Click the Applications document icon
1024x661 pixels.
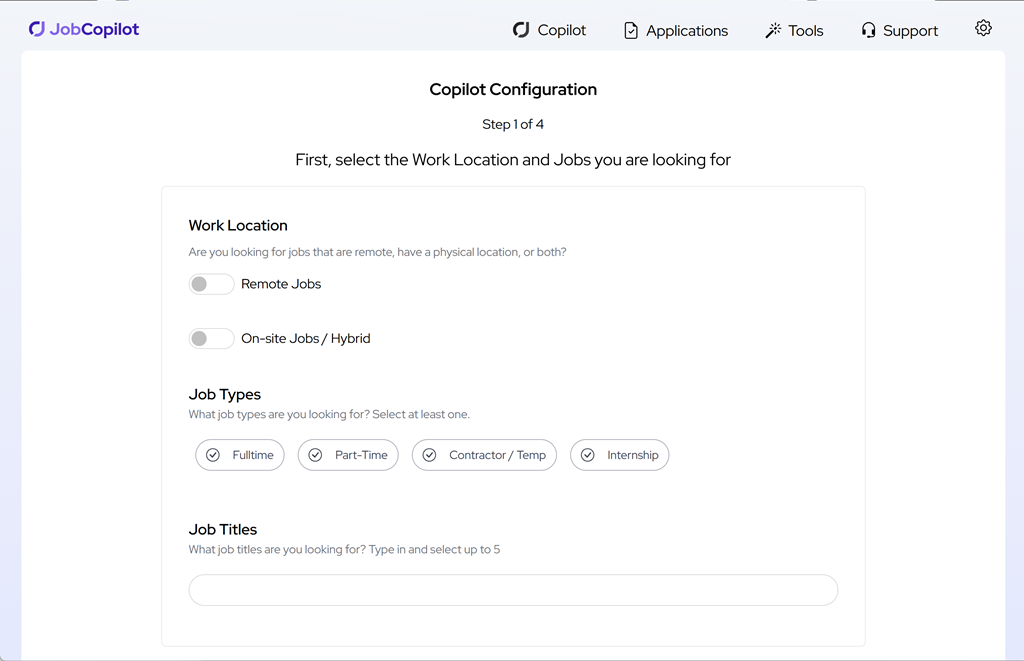(x=631, y=31)
